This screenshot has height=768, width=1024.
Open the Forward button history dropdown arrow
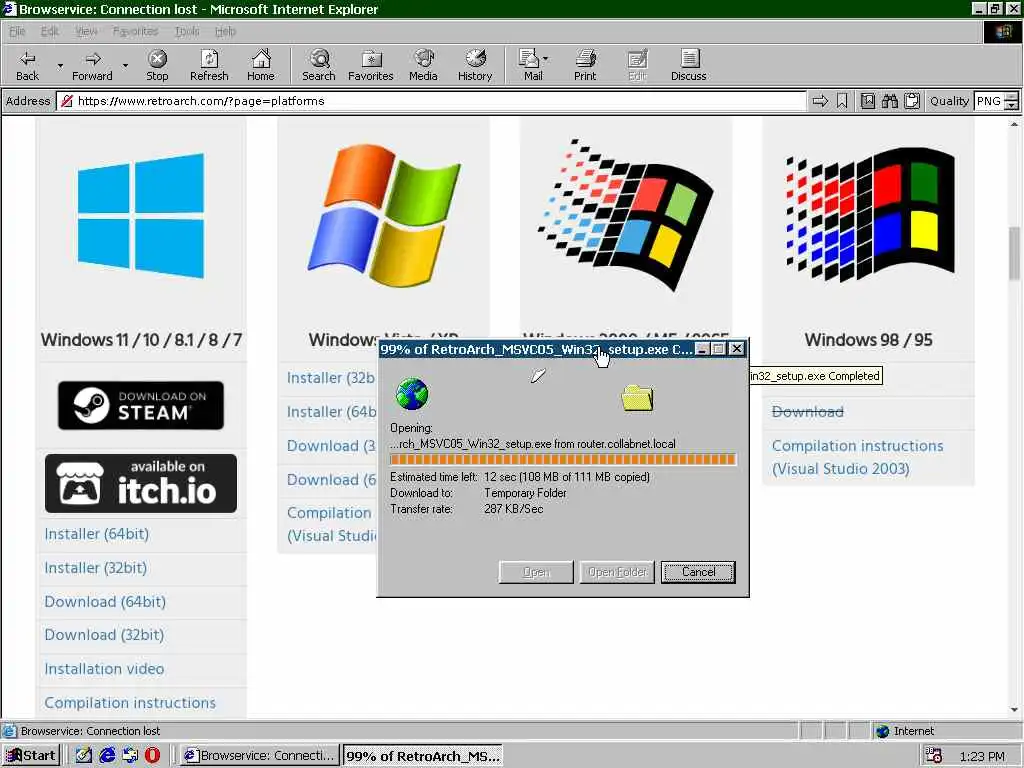125,66
